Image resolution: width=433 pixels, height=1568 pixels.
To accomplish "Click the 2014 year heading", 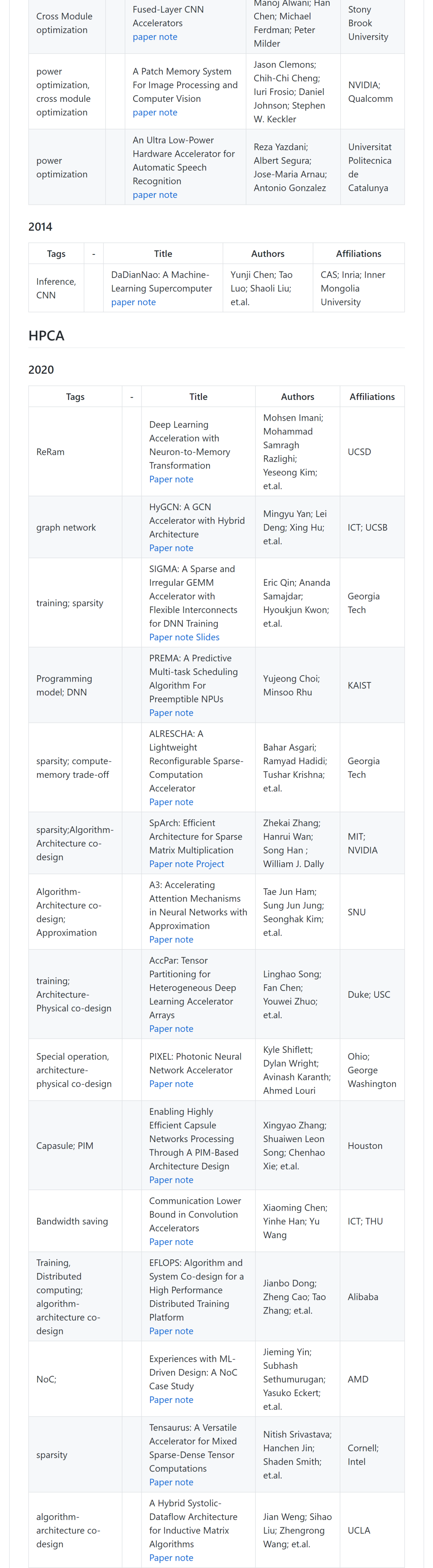I will click(40, 226).
